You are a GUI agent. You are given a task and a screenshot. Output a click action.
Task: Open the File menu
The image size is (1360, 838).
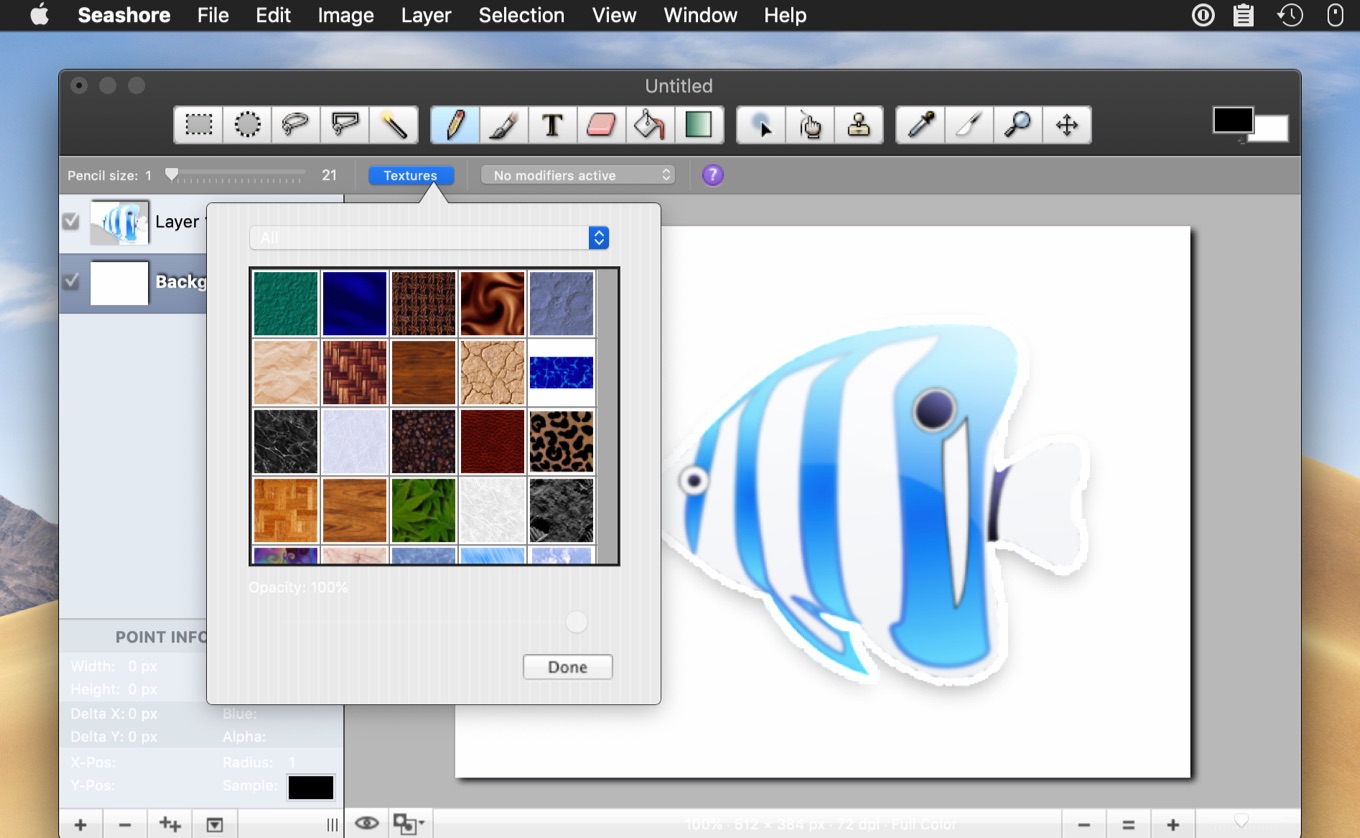(213, 15)
